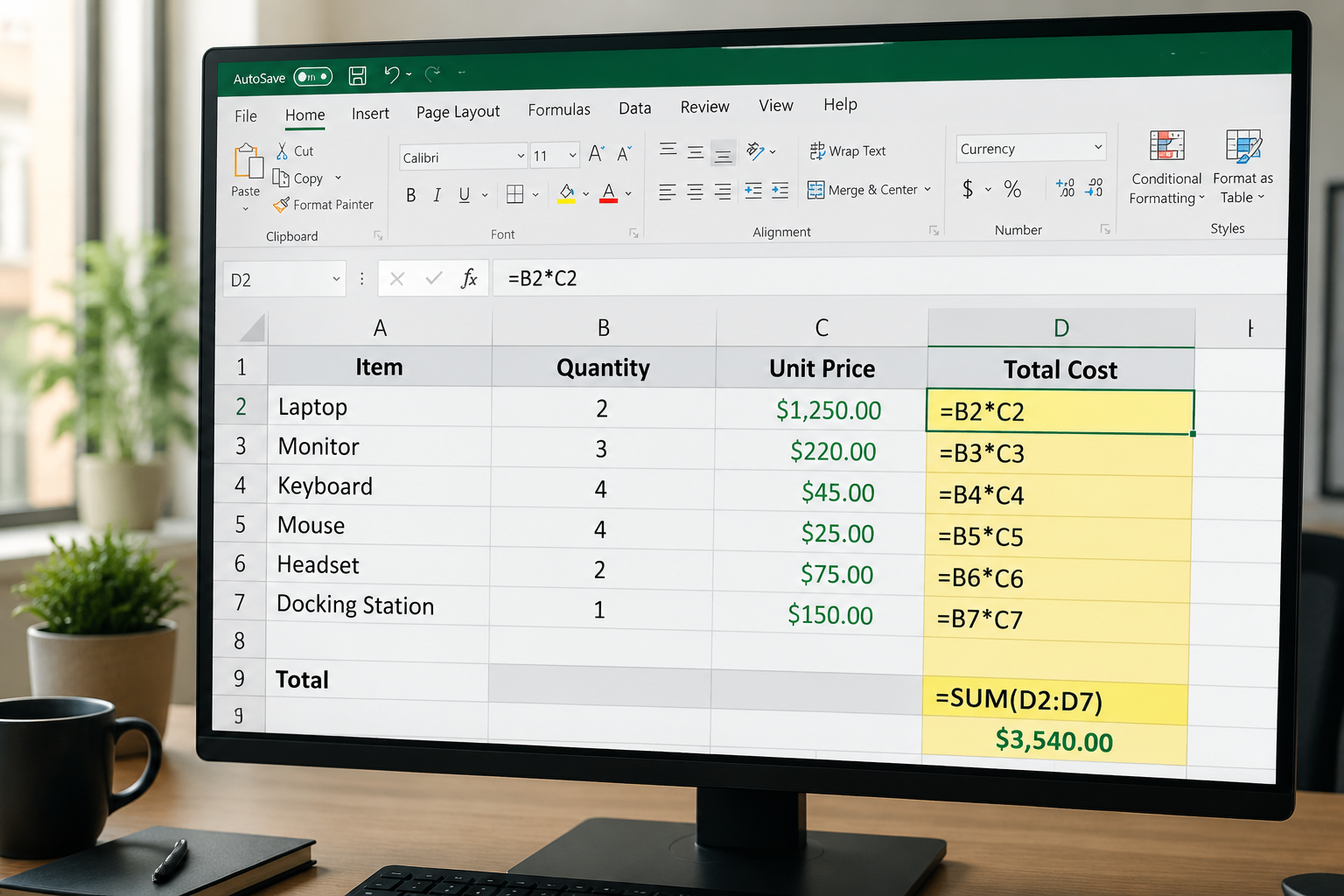This screenshot has height=896, width=1344.
Task: Click the Enter checkmark formula icon
Action: pos(433,278)
